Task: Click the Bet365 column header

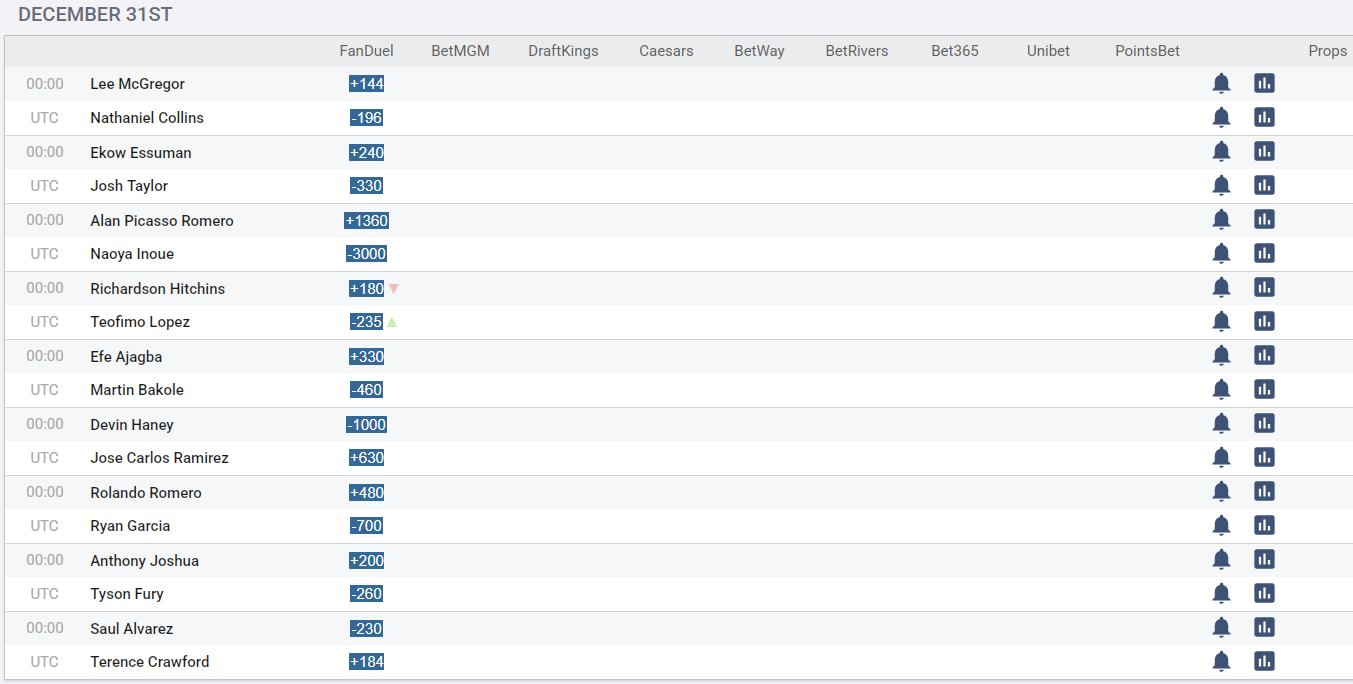Action: click(x=954, y=51)
